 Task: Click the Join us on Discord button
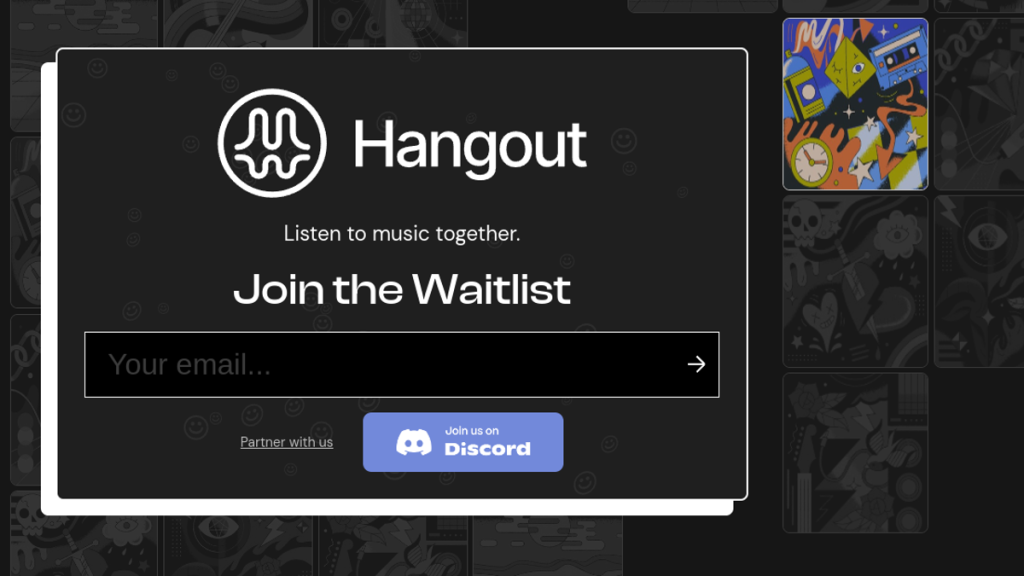pyautogui.click(x=463, y=442)
